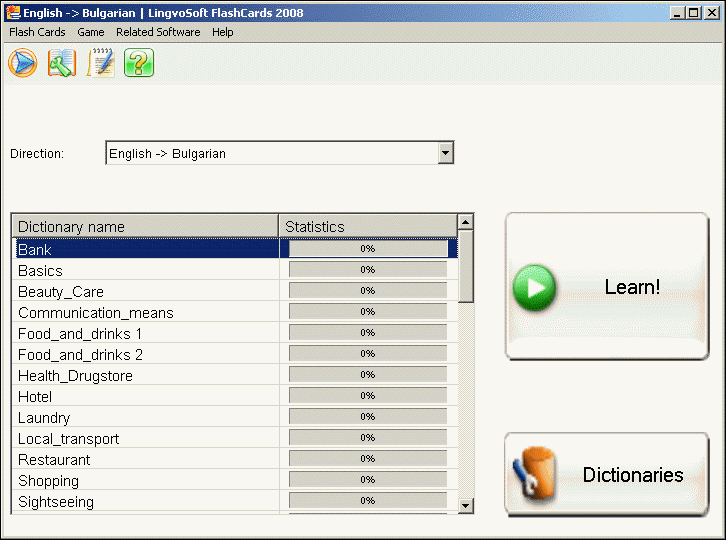The width and height of the screenshot is (726, 540).
Task: Minimize the FlashCards window
Action: tap(677, 13)
